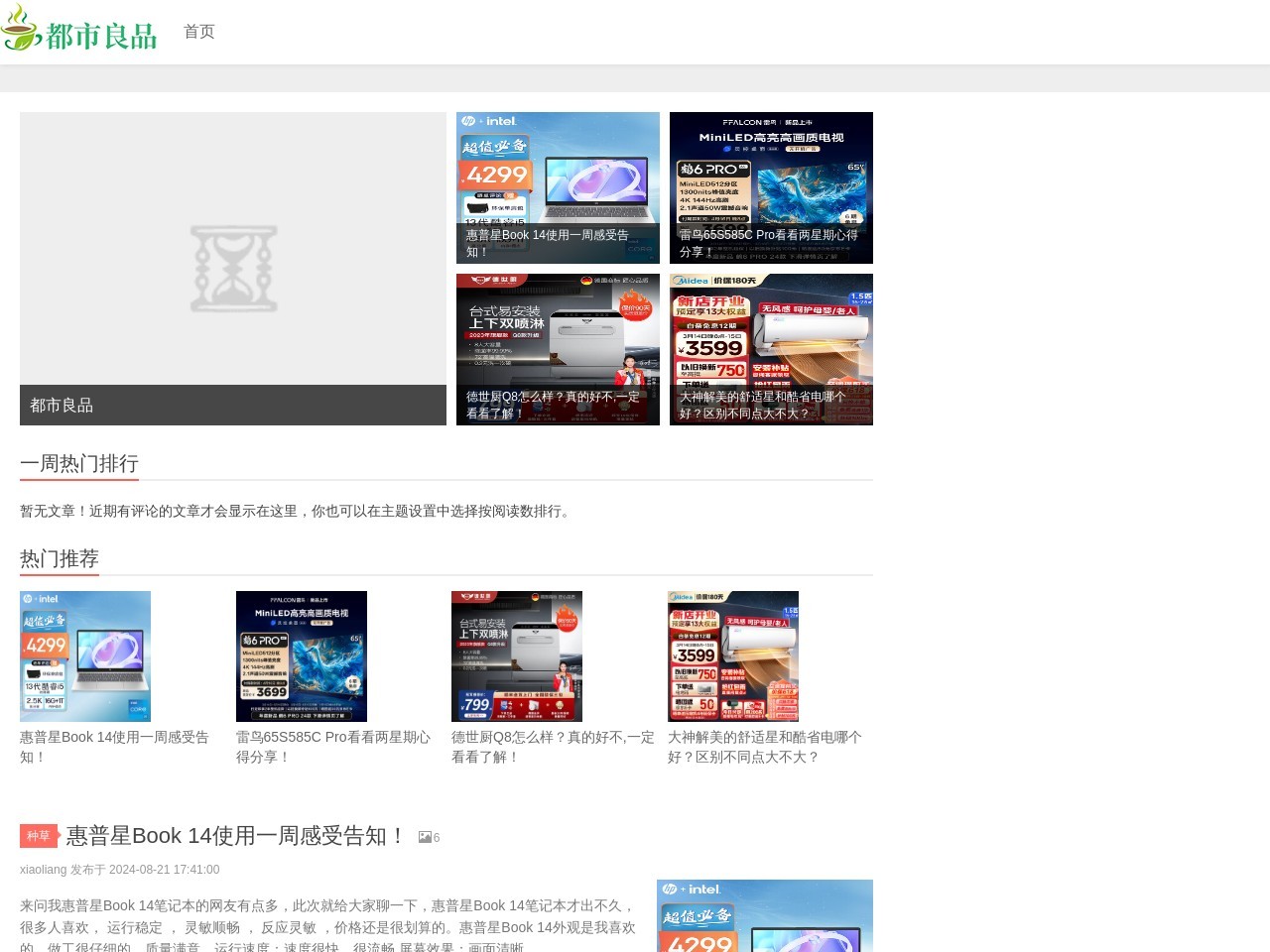Click the author link xiaoliang
Screen dimensions: 1270x952
pyautogui.click(x=41, y=870)
